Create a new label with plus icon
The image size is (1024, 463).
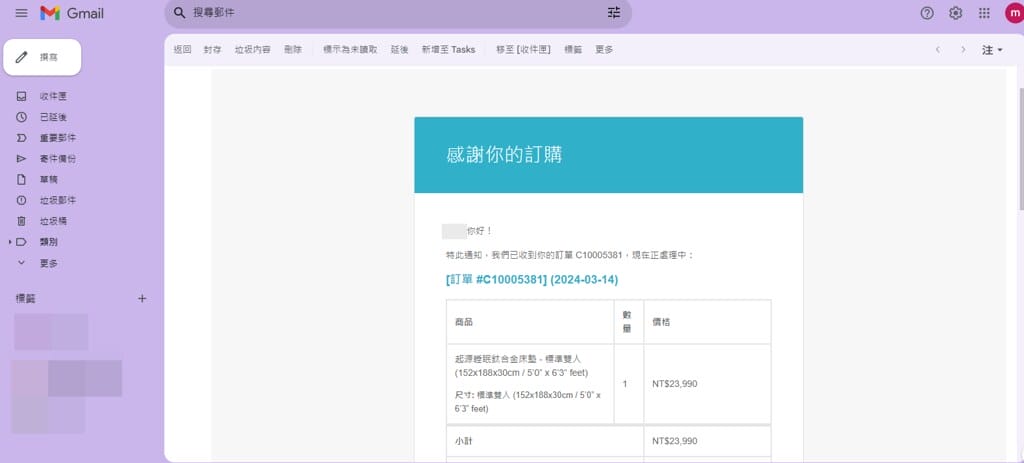tap(142, 298)
